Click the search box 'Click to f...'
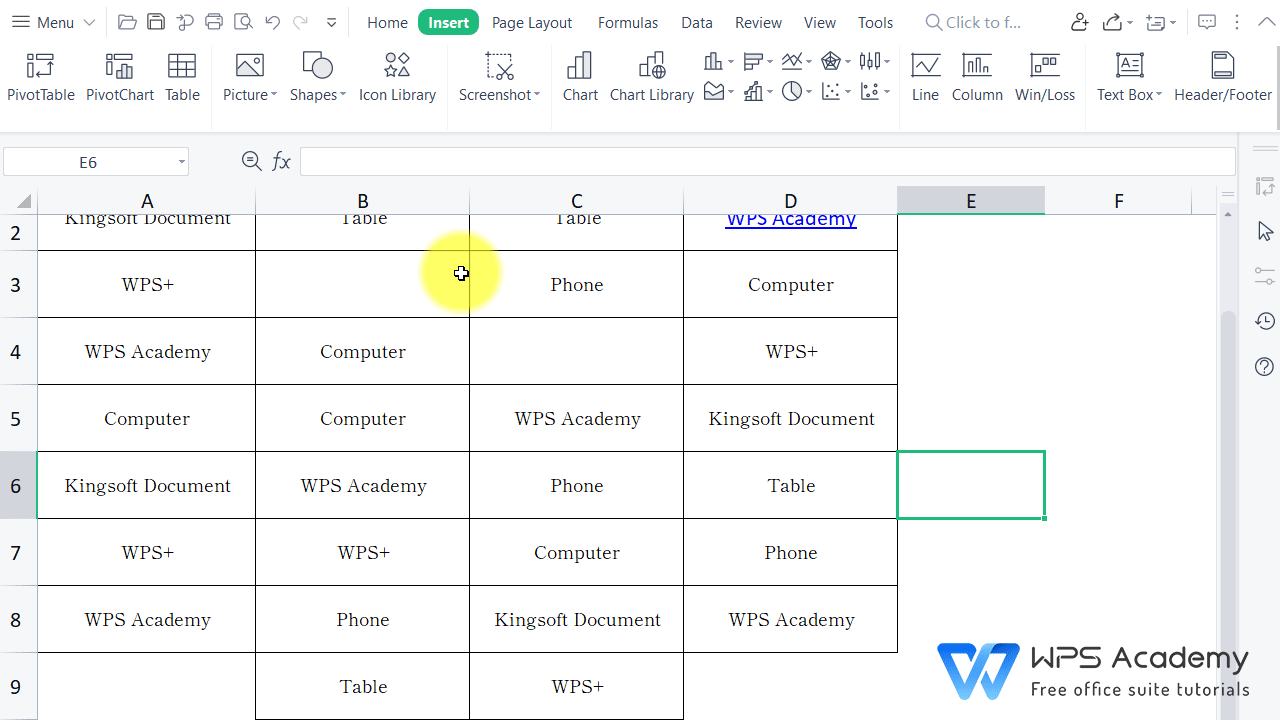The image size is (1280, 720). [x=973, y=22]
